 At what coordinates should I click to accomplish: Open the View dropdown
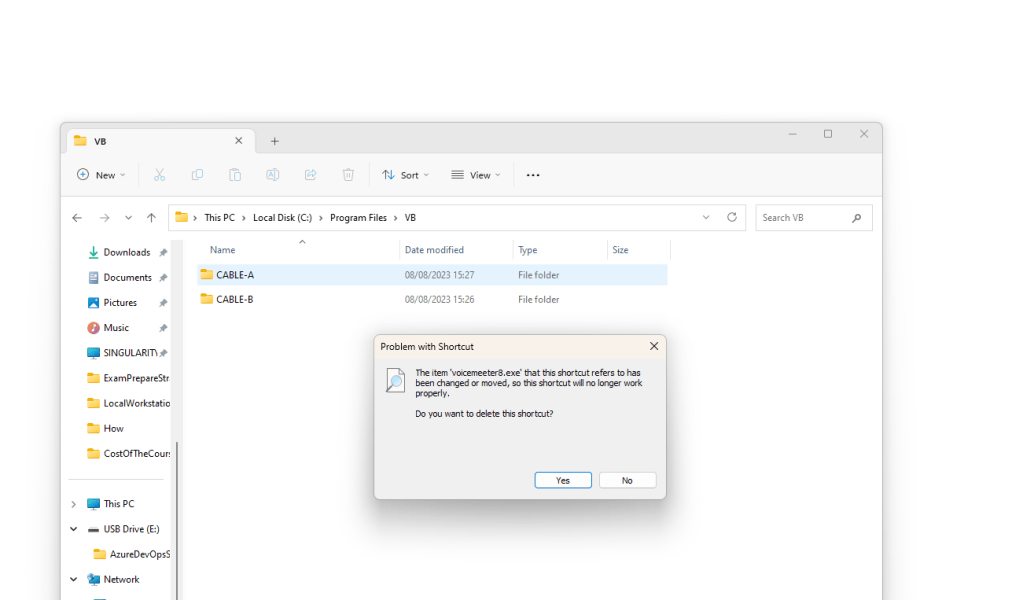pyautogui.click(x=476, y=175)
